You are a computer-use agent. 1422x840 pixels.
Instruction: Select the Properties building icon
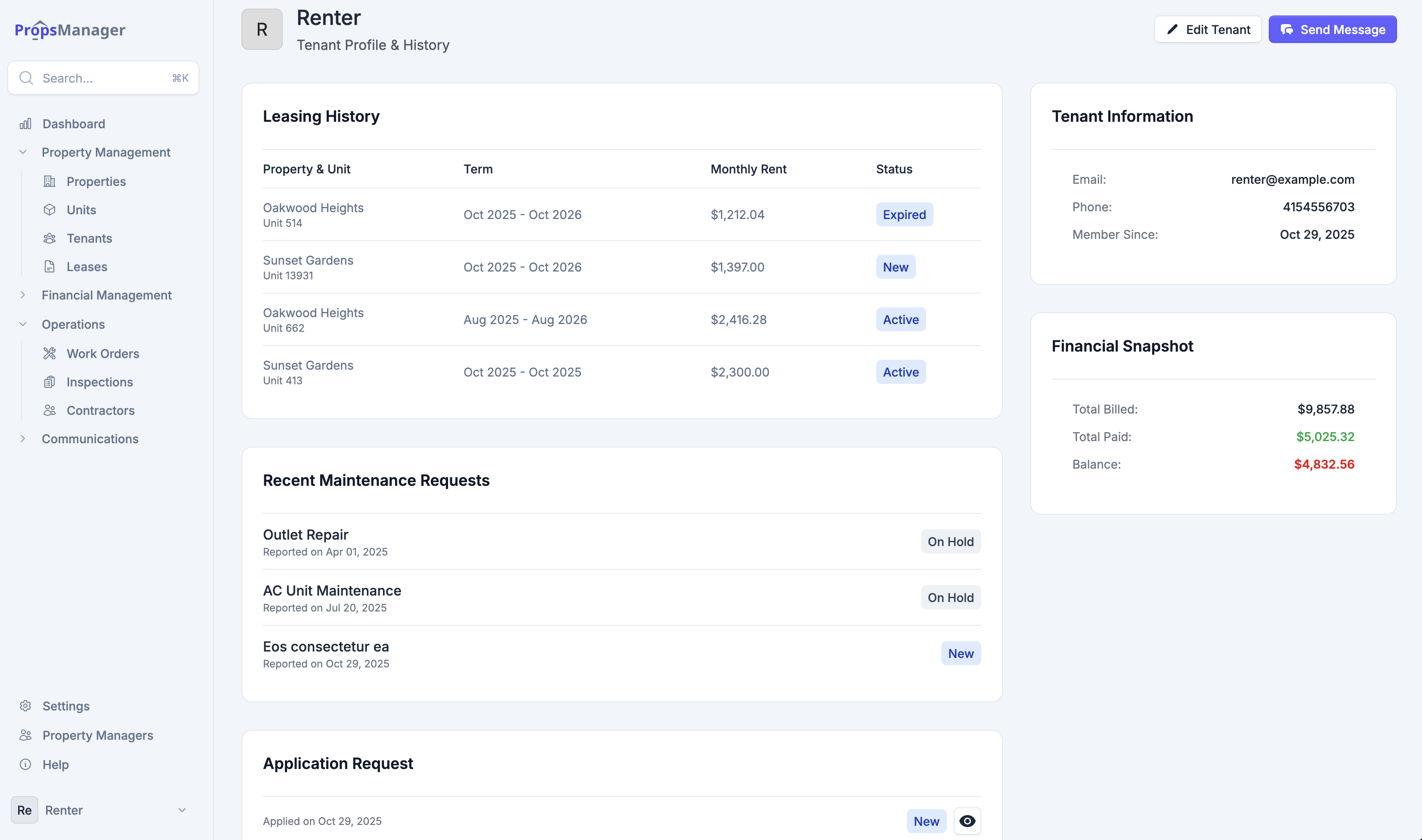(x=50, y=181)
